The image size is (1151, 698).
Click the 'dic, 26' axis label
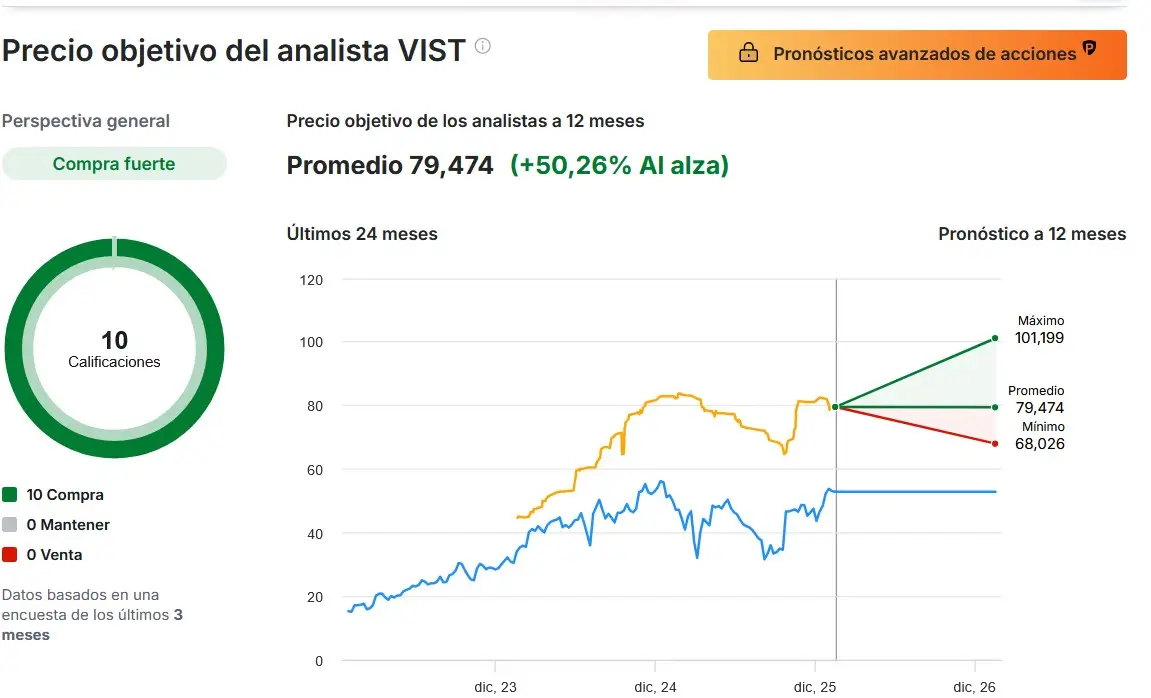pos(975,687)
